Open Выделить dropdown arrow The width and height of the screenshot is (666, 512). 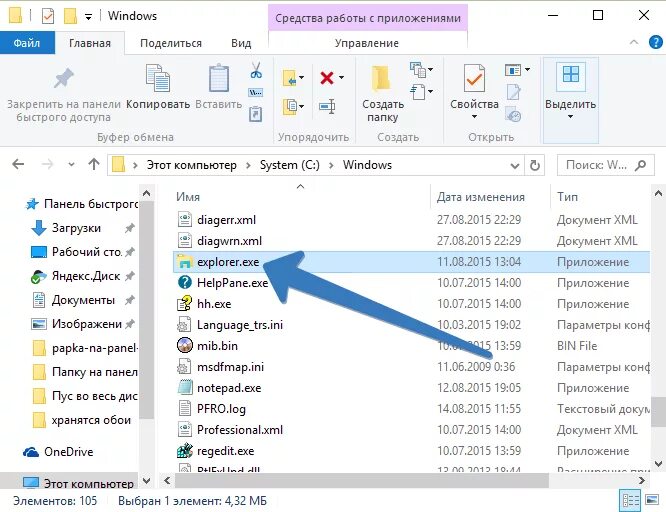[x=570, y=116]
